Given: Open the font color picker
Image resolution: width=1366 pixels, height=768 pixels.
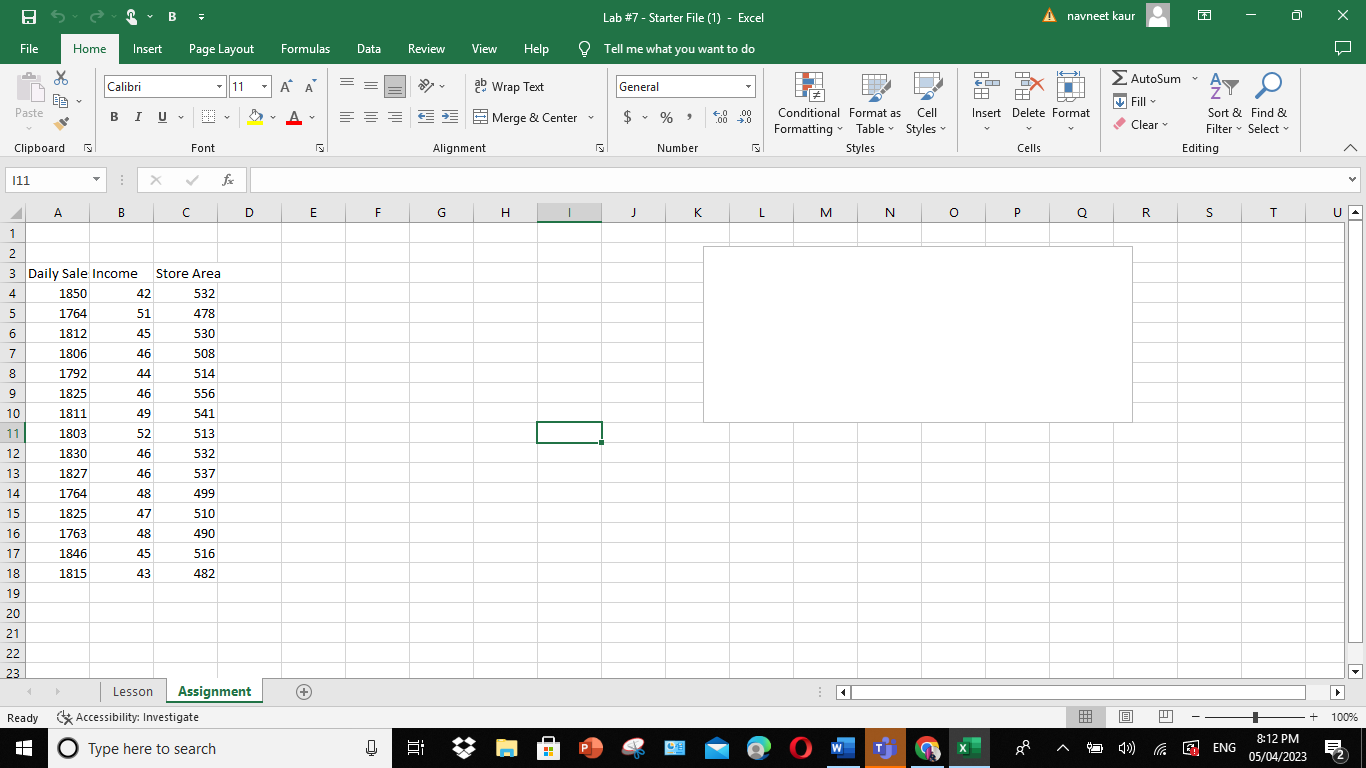Looking at the screenshot, I should point(294,117).
